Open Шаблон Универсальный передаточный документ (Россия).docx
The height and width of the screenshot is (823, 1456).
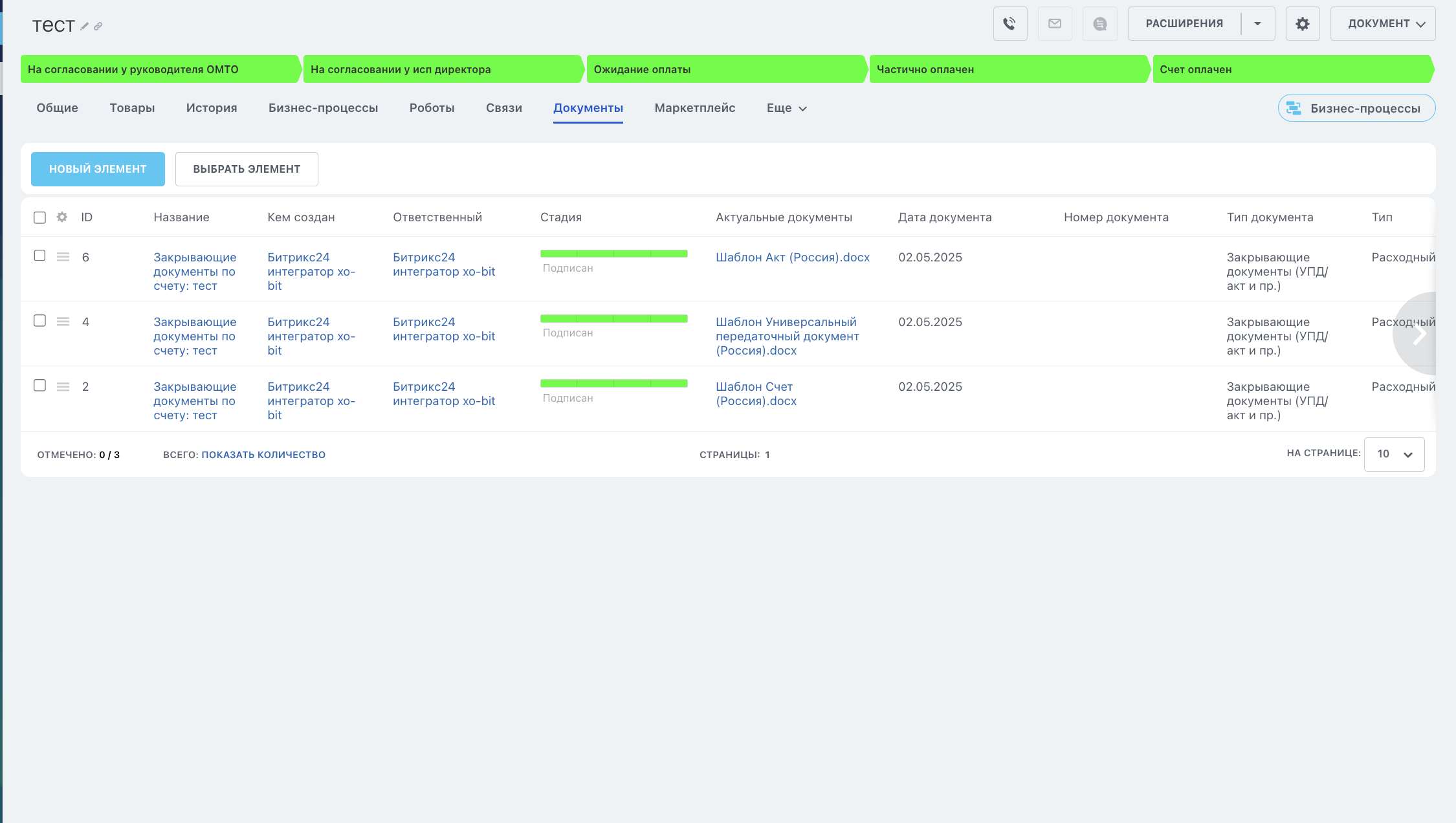[787, 336]
